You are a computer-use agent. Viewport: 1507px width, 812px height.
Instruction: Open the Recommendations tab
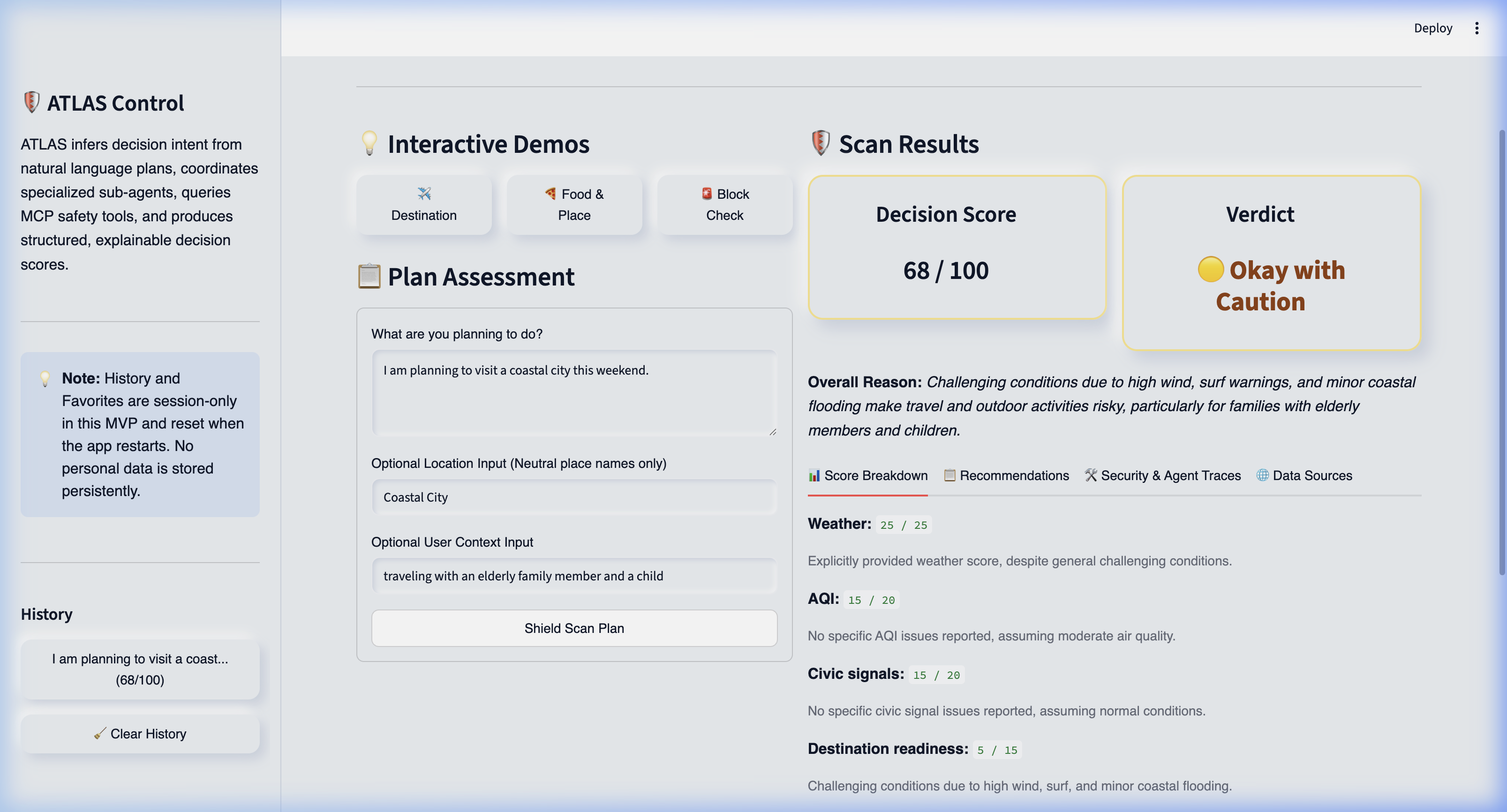coord(1006,475)
